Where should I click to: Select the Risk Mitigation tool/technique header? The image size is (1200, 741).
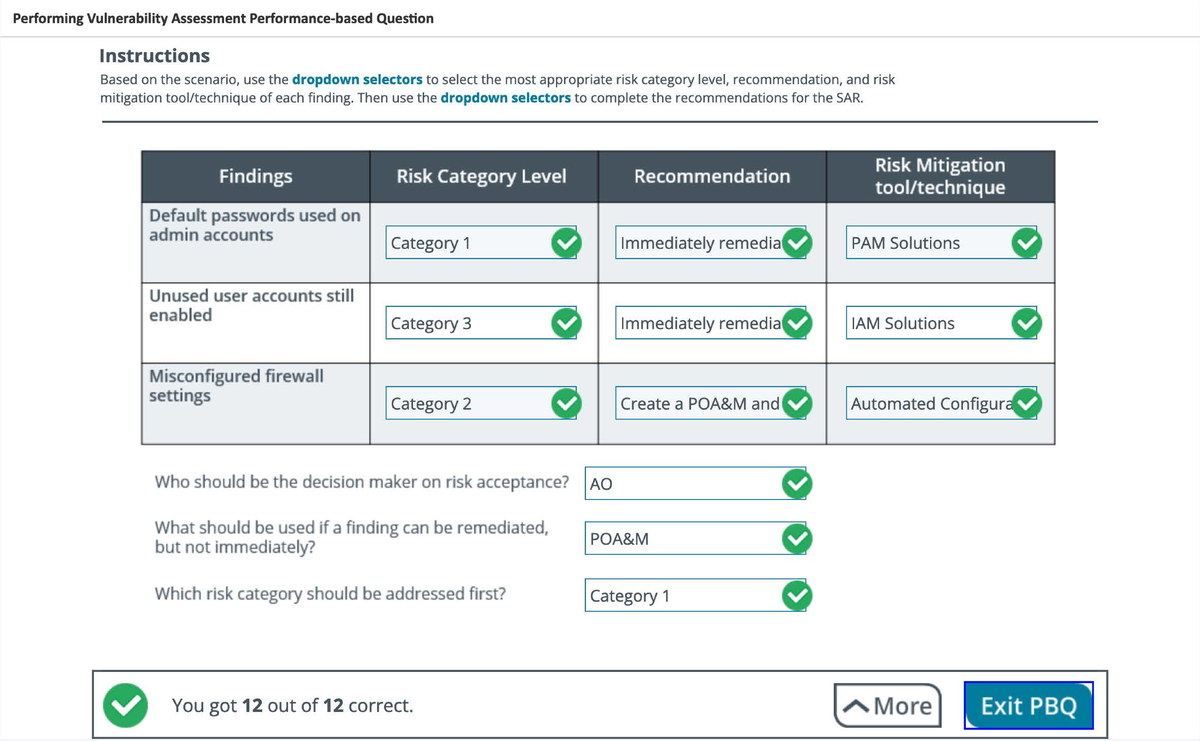pyautogui.click(x=940, y=176)
